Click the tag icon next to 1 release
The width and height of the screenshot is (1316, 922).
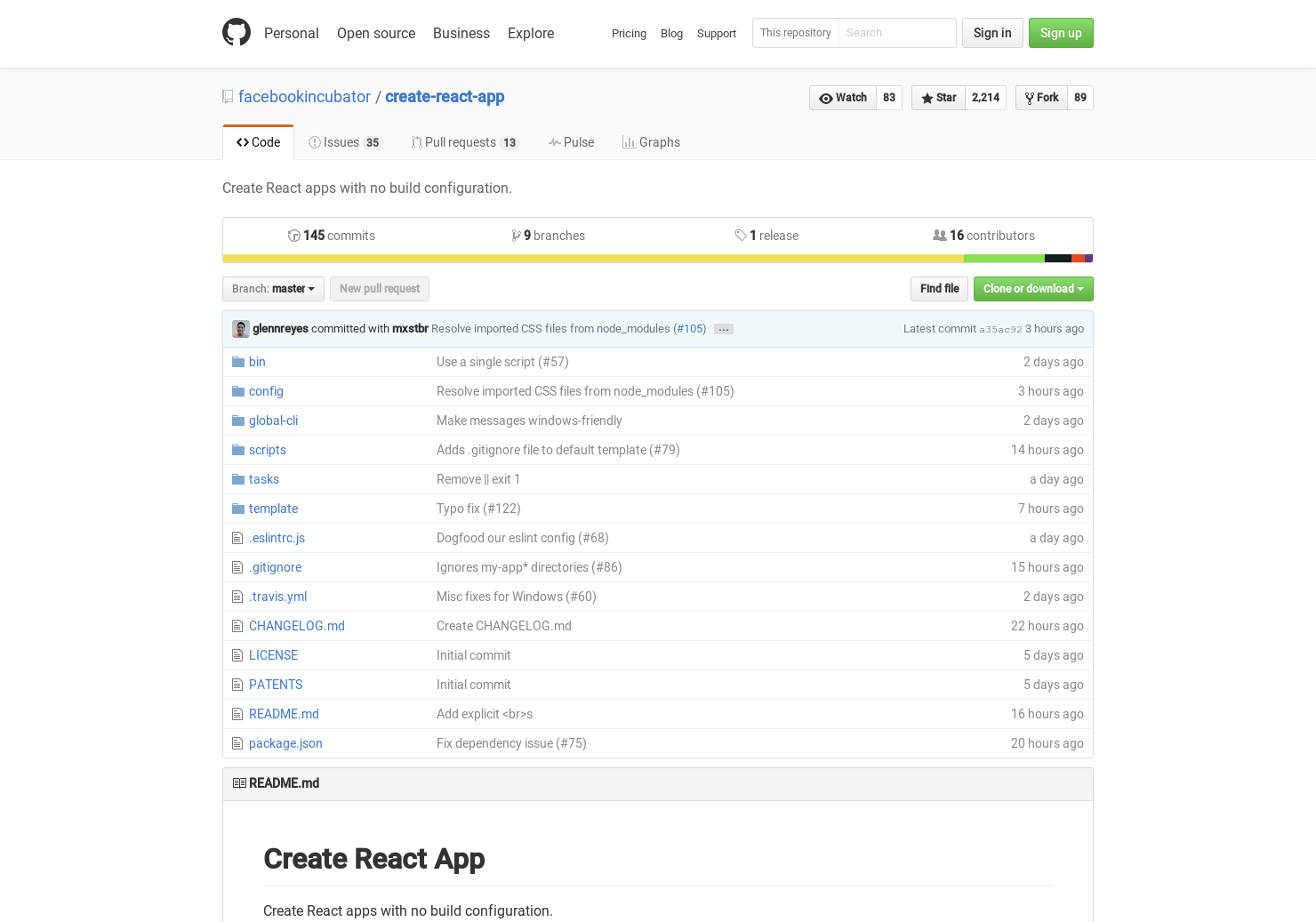[x=742, y=235]
